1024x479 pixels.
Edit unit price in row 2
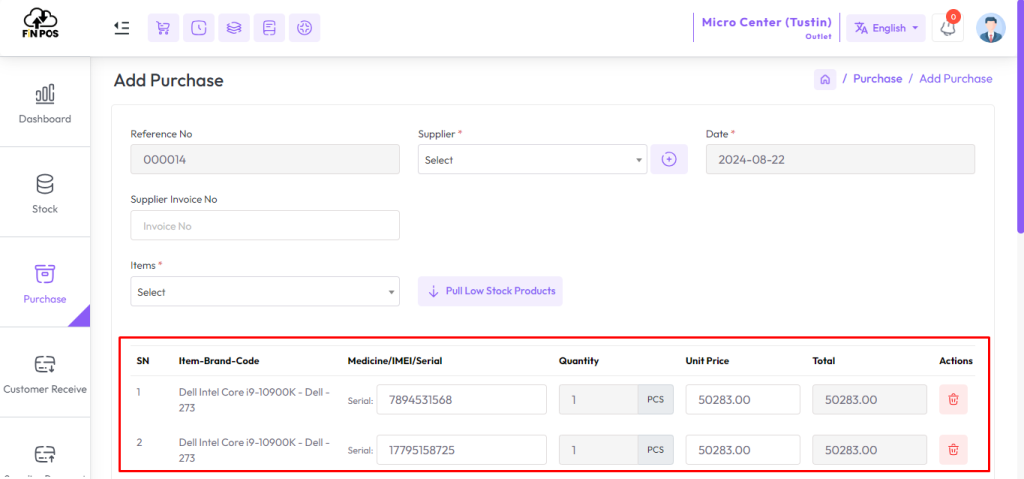point(743,450)
